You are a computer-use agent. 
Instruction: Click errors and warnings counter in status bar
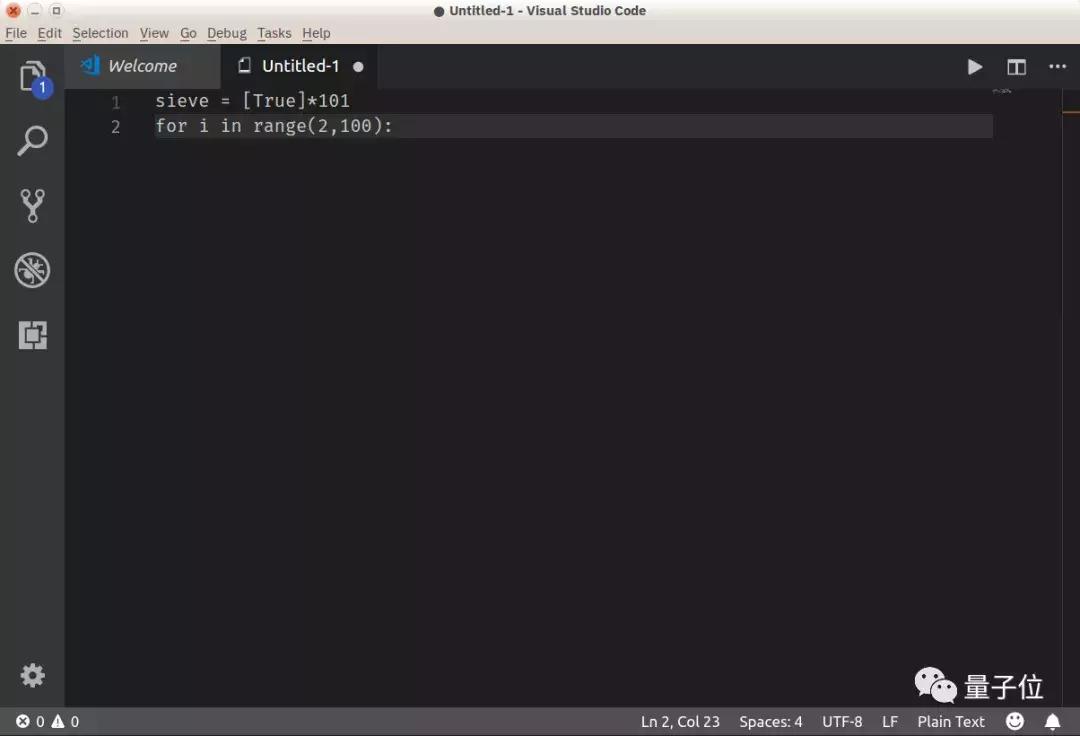(x=45, y=721)
